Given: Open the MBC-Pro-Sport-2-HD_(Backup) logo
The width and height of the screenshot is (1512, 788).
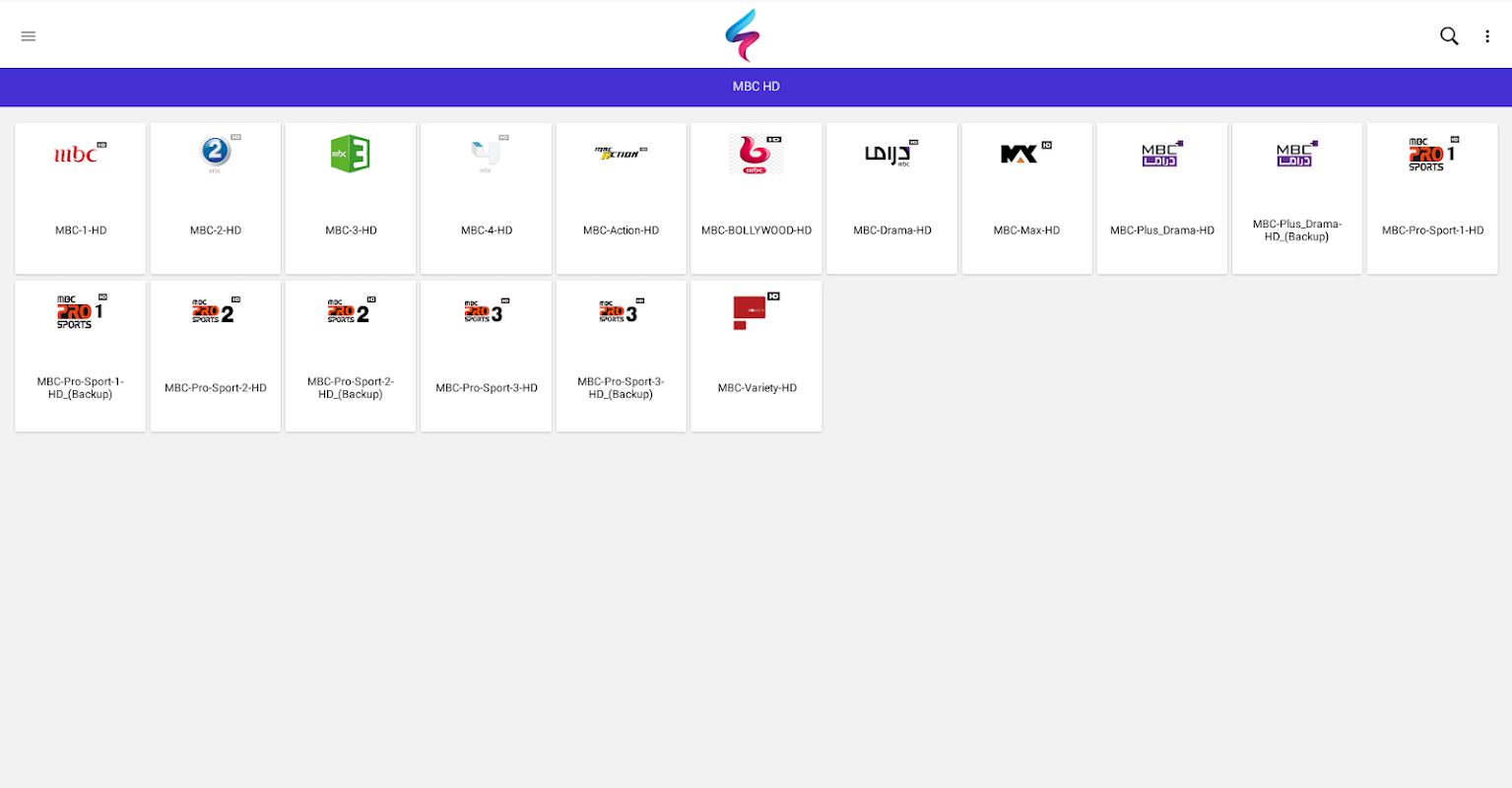Looking at the screenshot, I should [x=351, y=311].
